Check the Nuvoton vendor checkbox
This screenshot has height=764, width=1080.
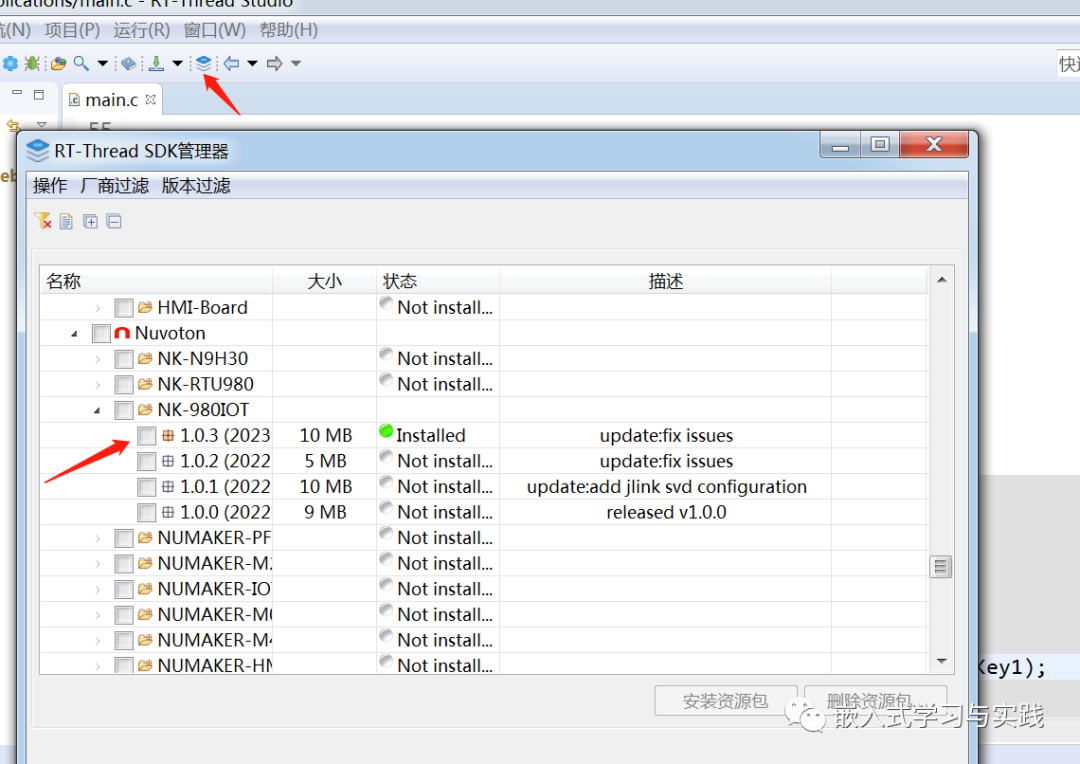(x=101, y=333)
